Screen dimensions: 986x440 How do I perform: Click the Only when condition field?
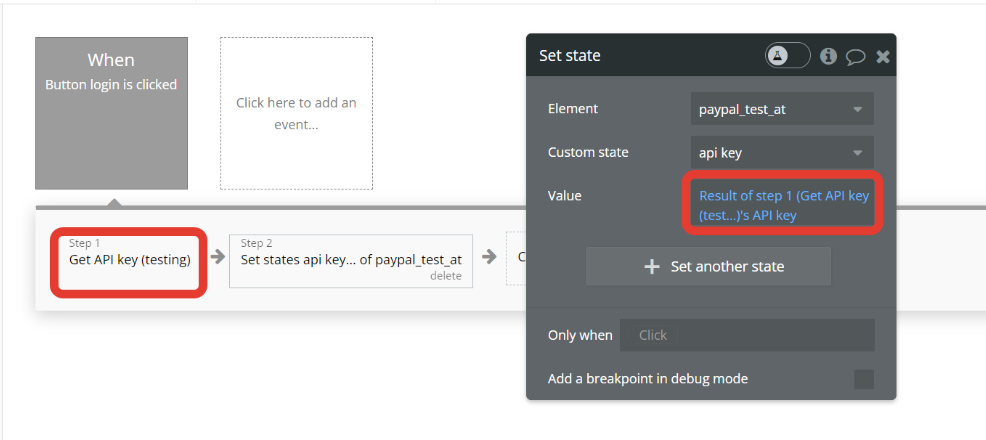(x=746, y=335)
